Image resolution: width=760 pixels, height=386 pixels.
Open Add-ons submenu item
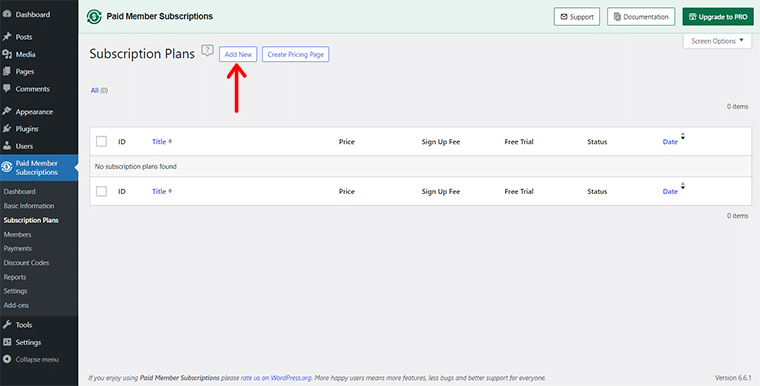point(16,306)
